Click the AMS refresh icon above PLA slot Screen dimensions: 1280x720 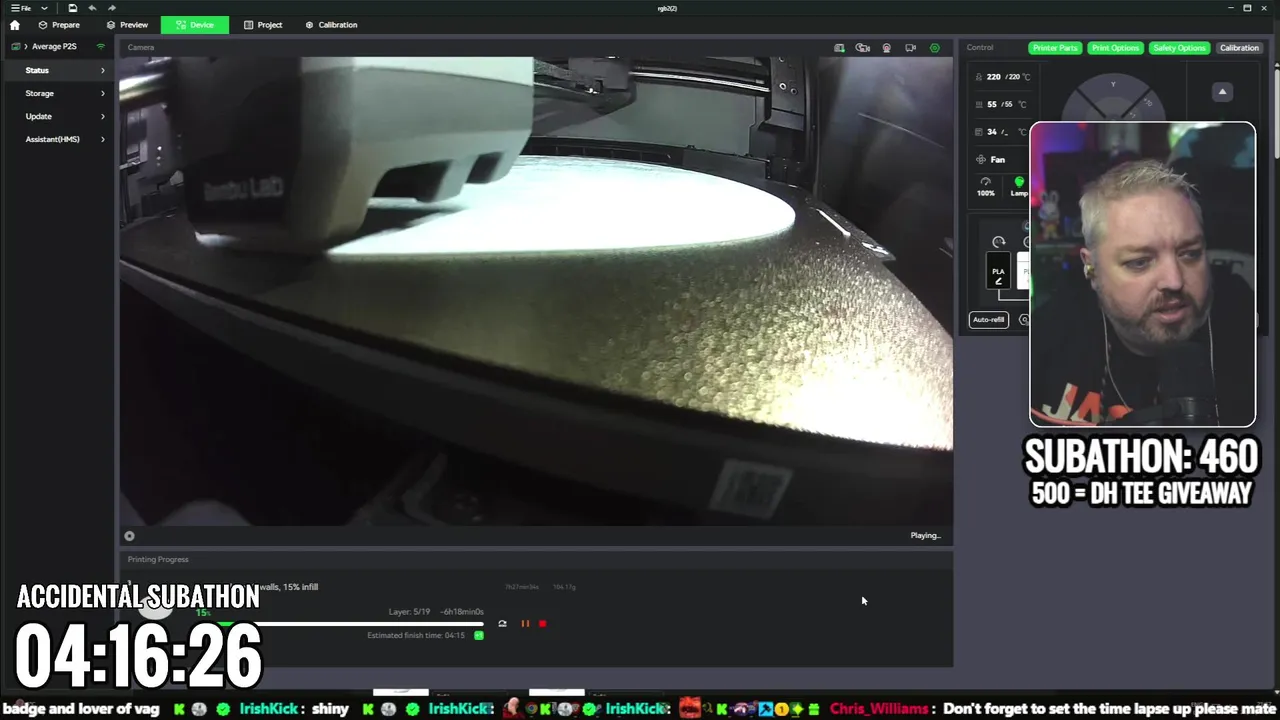[x=998, y=242]
